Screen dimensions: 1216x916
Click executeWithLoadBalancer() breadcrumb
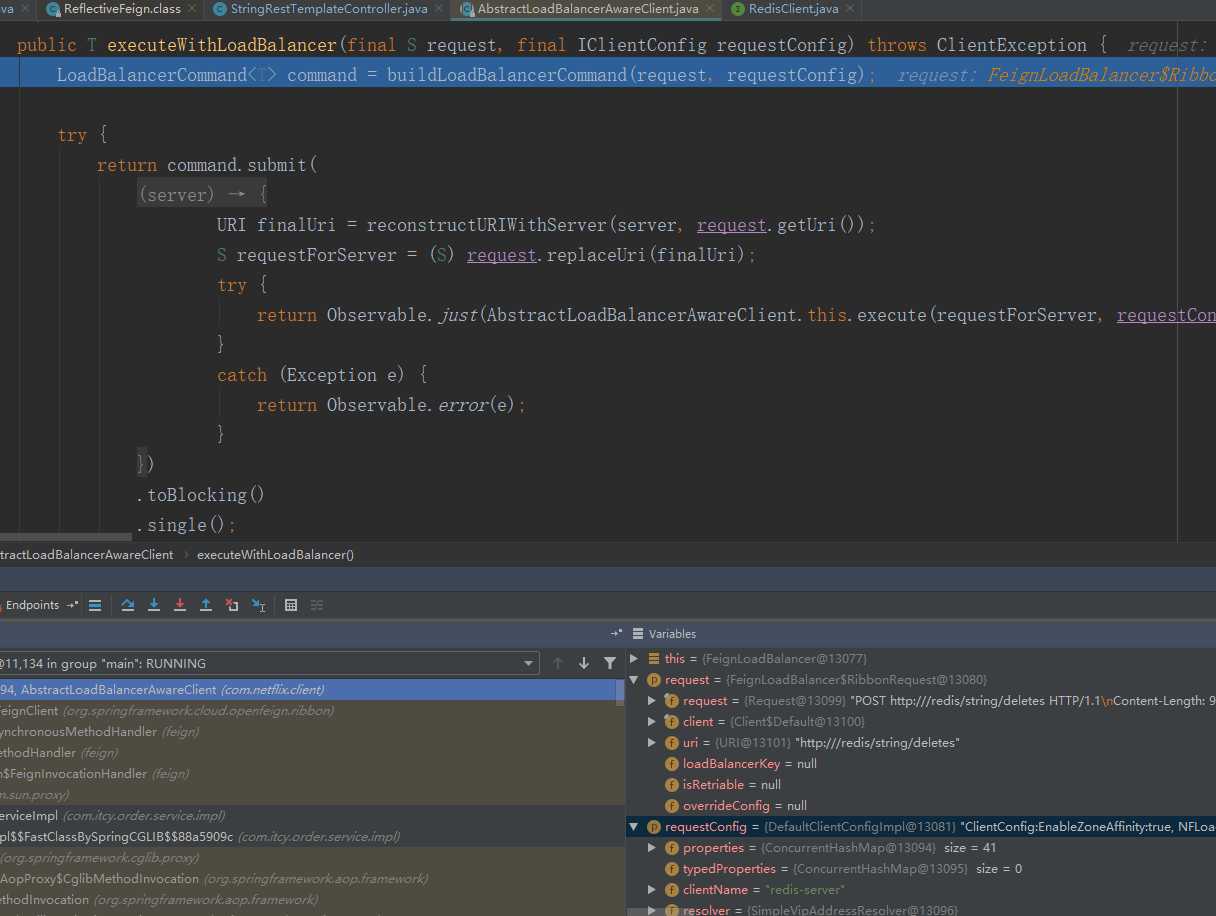275,554
